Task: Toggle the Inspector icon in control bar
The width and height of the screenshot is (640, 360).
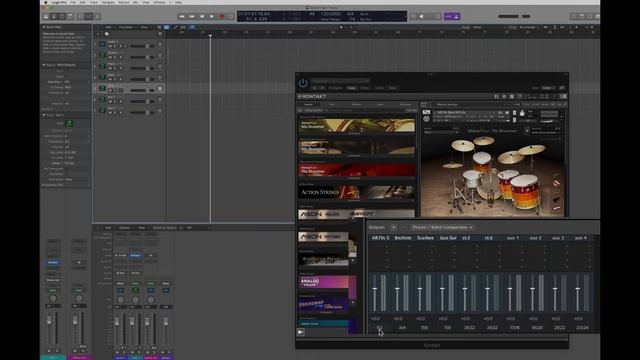Action: [54, 16]
